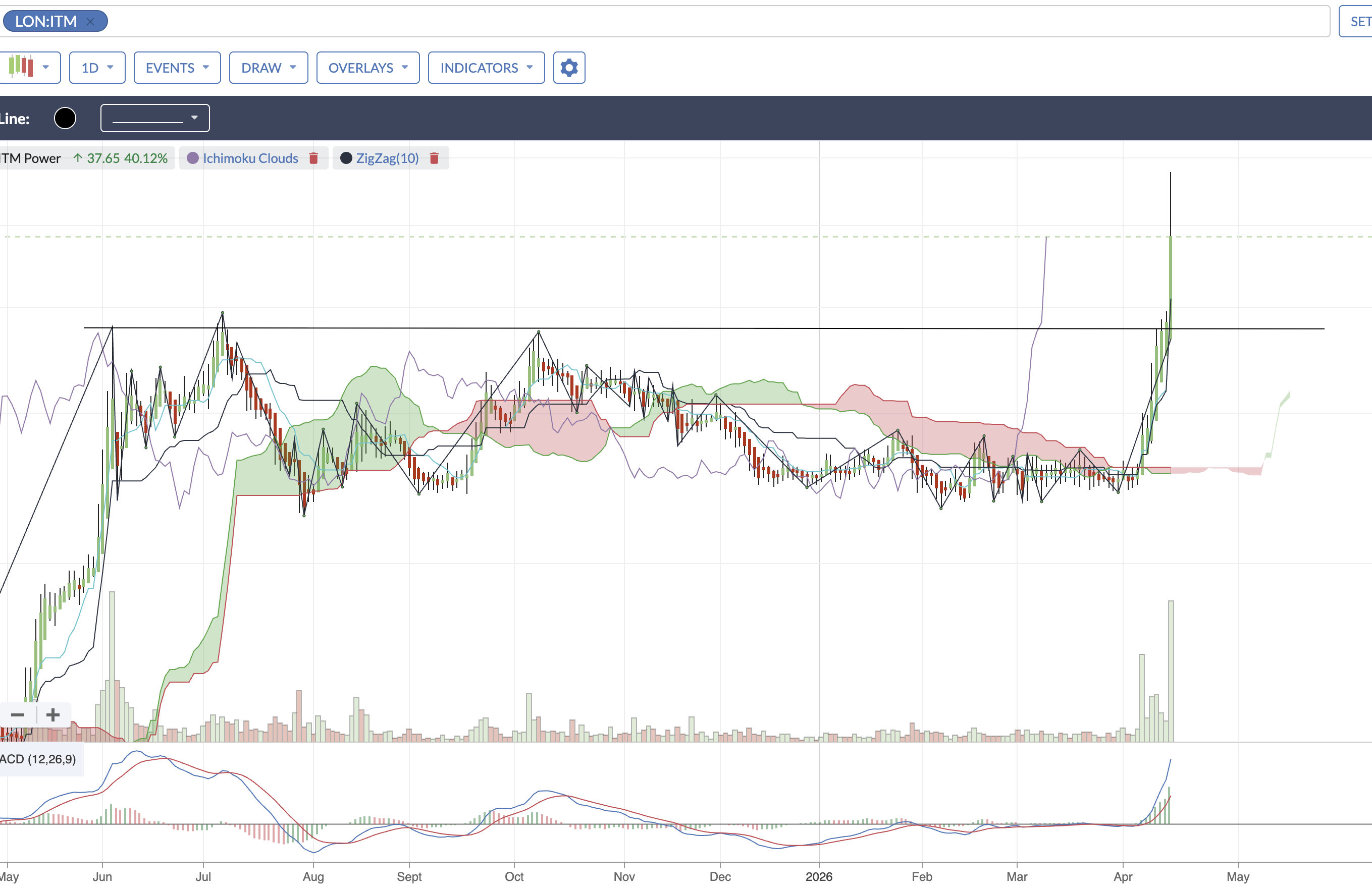Open the 1D interval dropdown

97,68
